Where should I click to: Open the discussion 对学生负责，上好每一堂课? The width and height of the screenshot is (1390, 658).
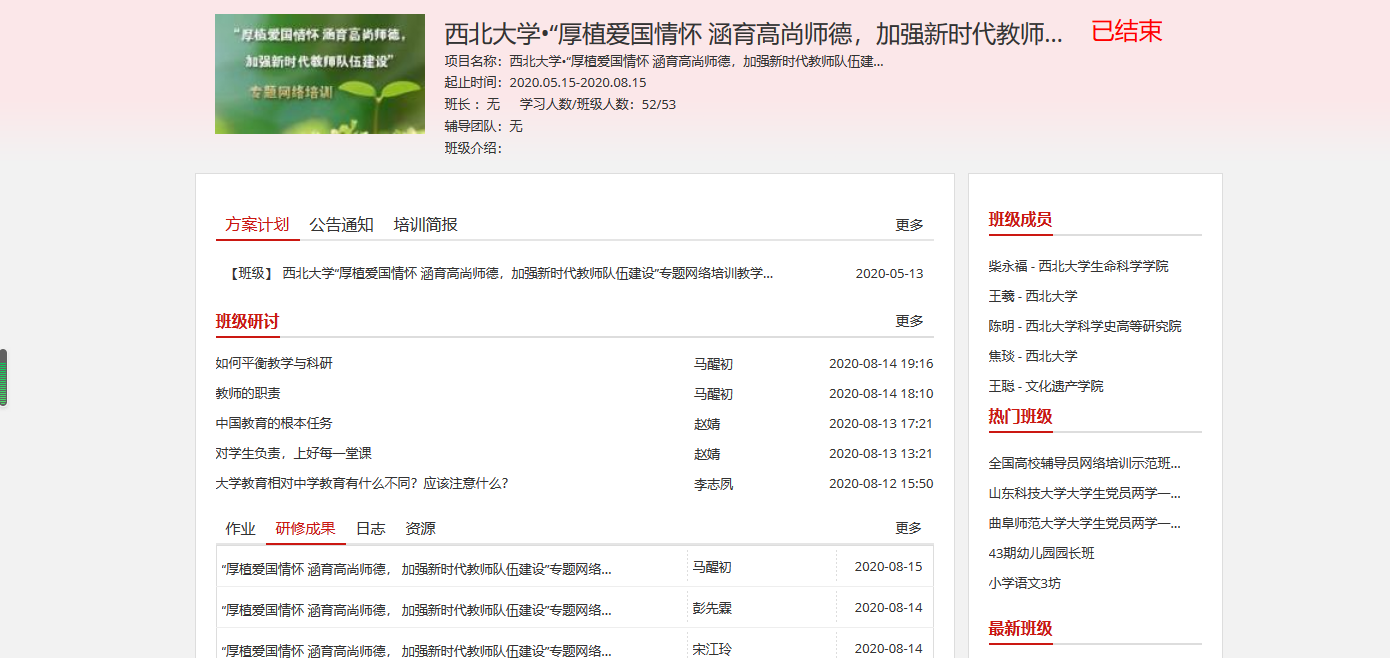pos(294,453)
